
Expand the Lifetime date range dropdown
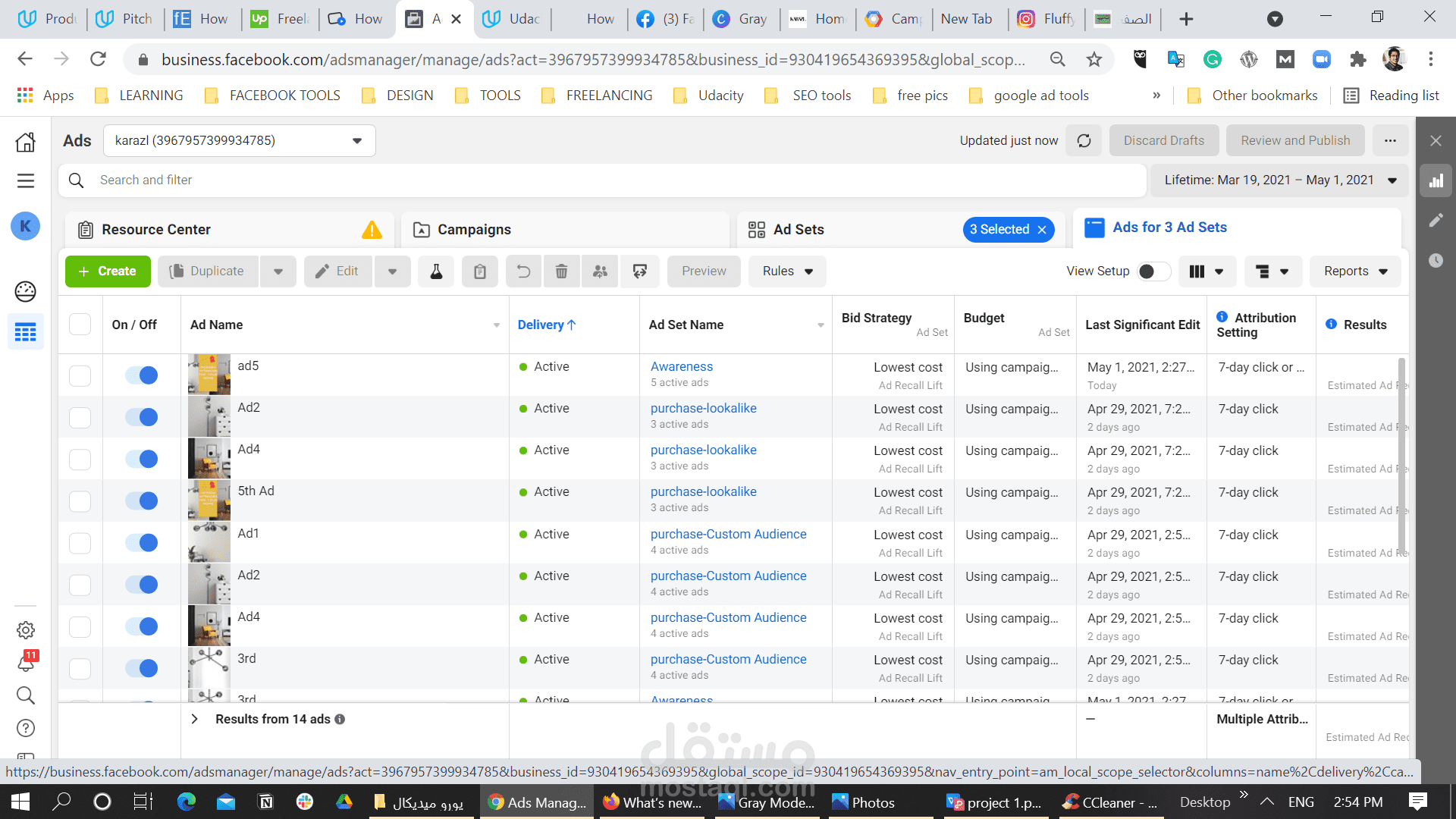[1280, 180]
